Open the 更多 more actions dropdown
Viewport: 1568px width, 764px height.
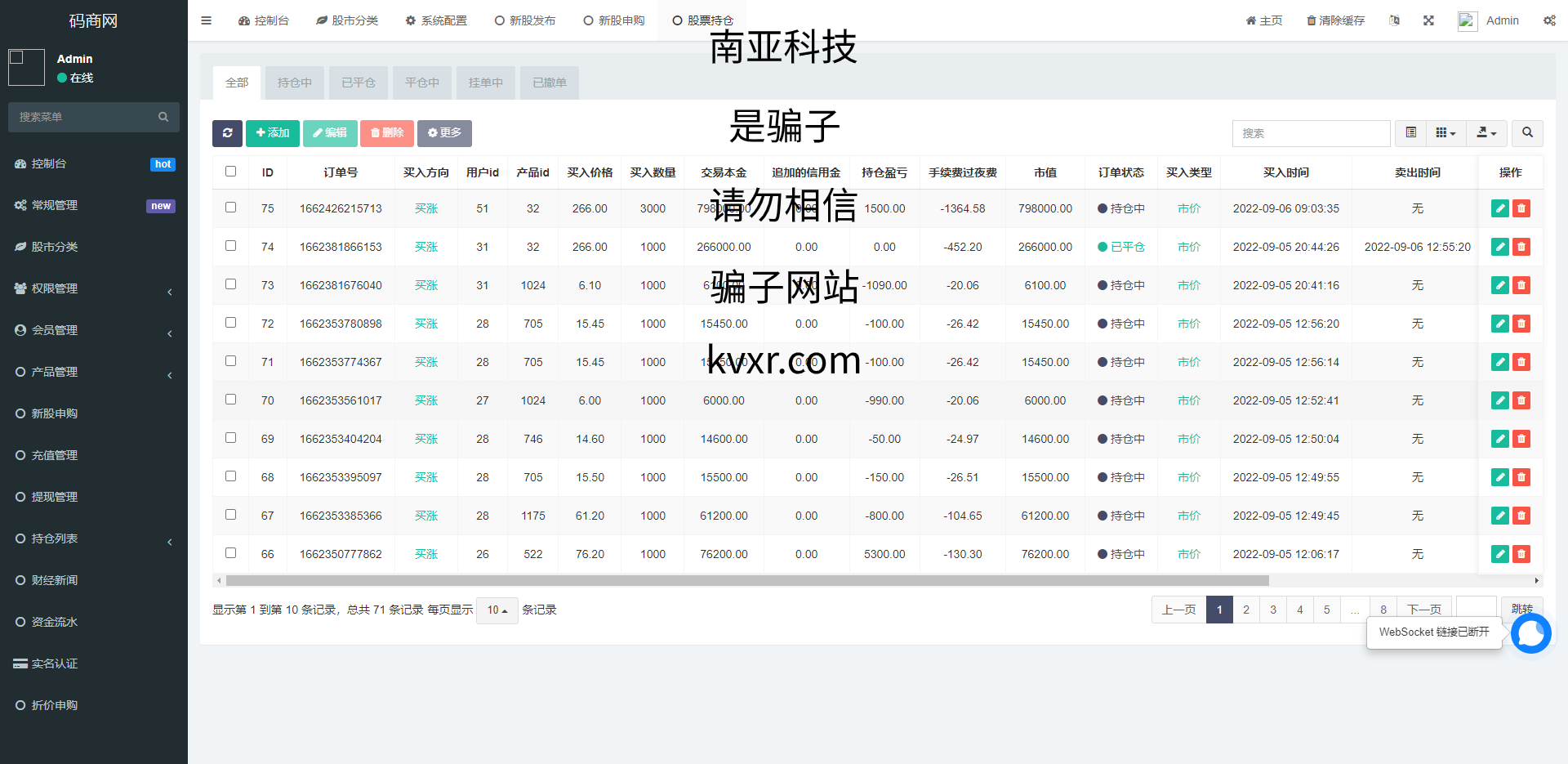point(444,133)
